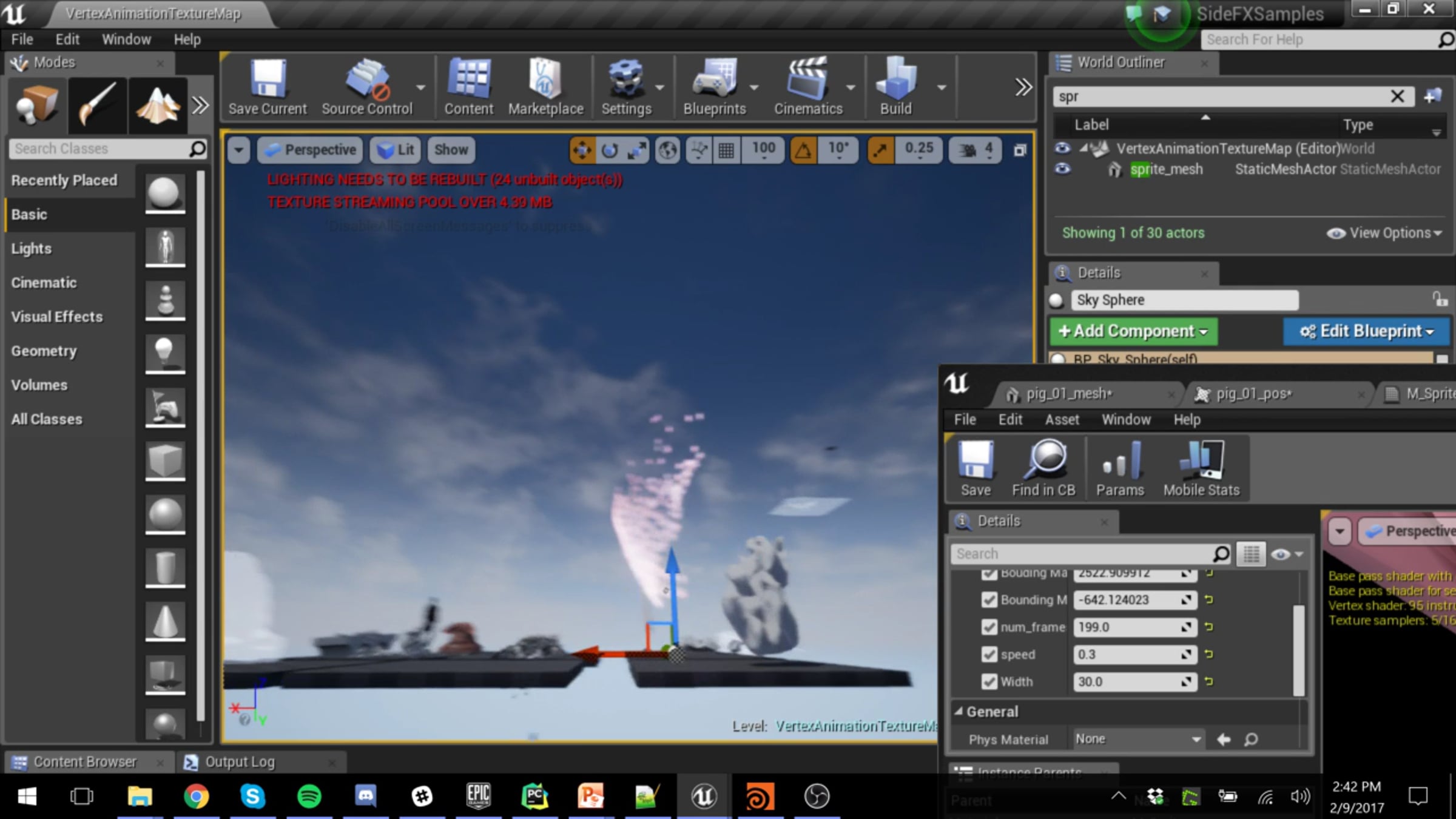Open the Window menu in main editor

tap(126, 39)
